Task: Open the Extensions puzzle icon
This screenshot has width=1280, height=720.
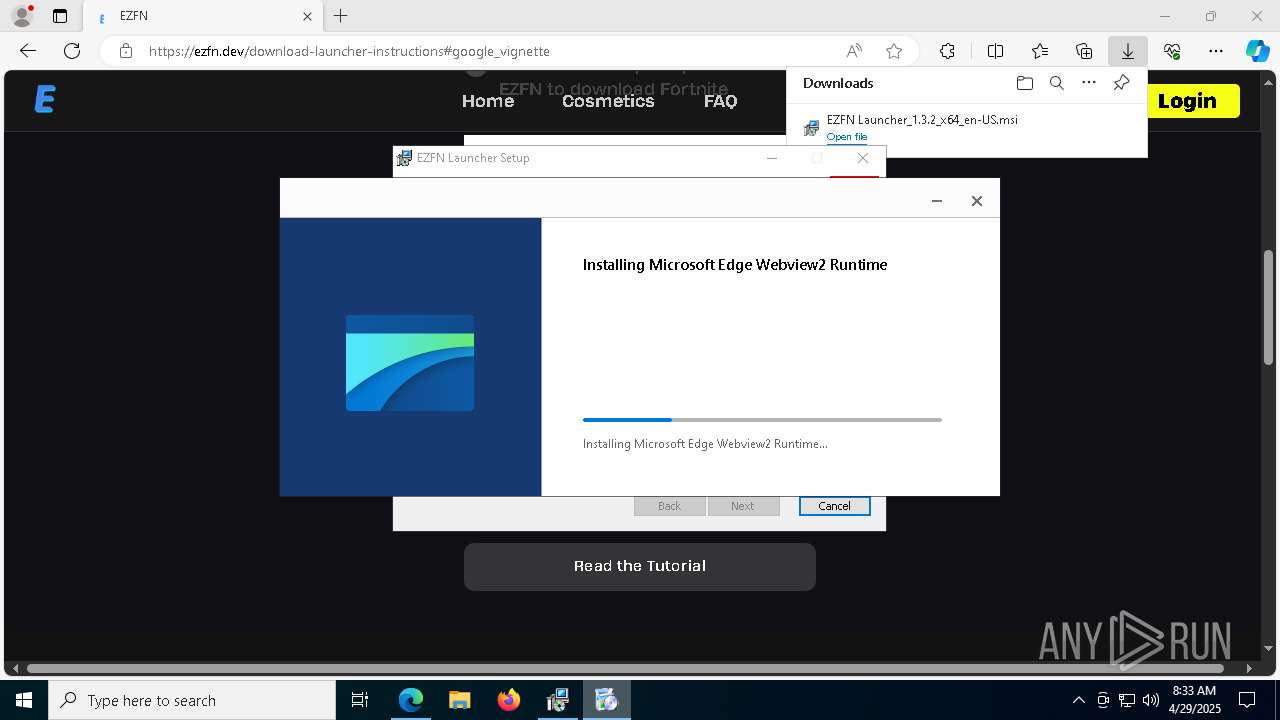Action: 947,51
